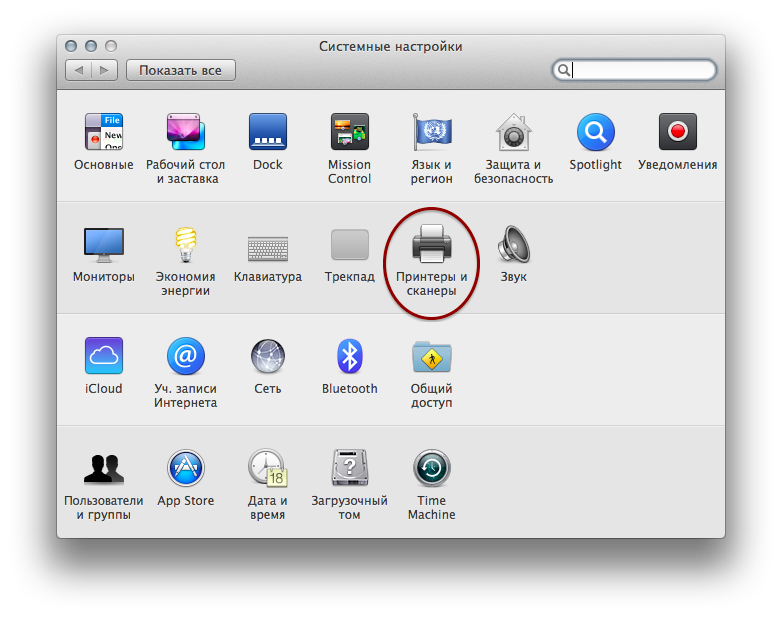Image resolution: width=782 pixels, height=617 pixels.
Task: Click the magnifier icon in search
Action: pyautogui.click(x=564, y=70)
